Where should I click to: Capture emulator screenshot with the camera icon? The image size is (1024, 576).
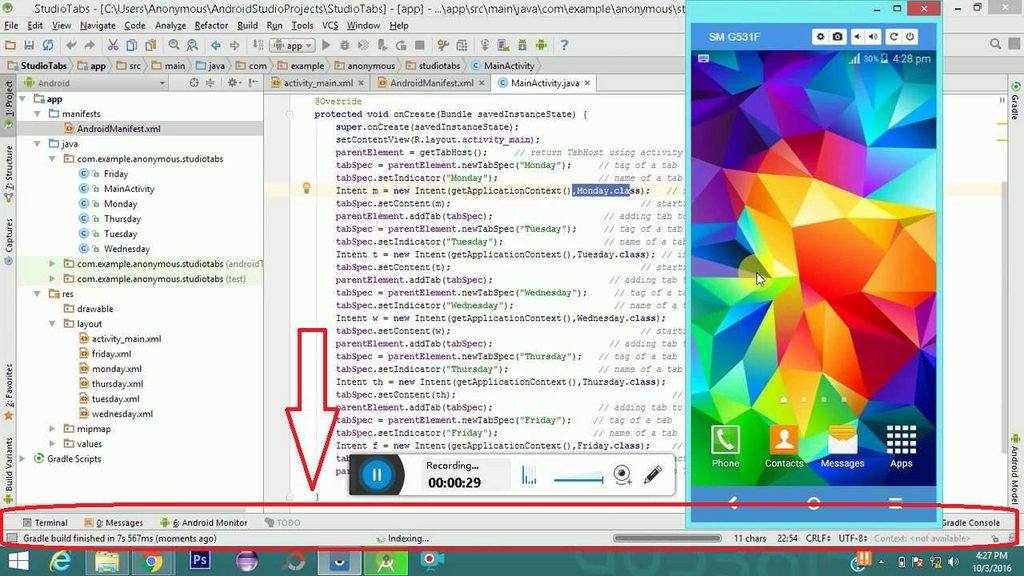838,36
